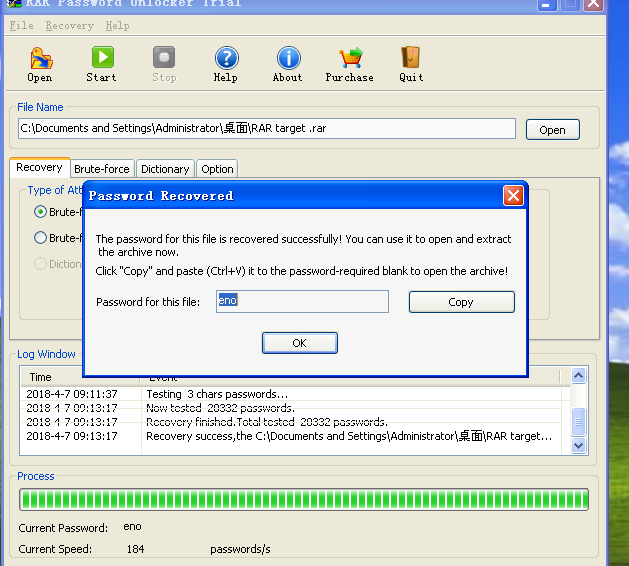Click the log row 'Now tested 20332 passwords.'
629x566 pixels.
[291, 408]
